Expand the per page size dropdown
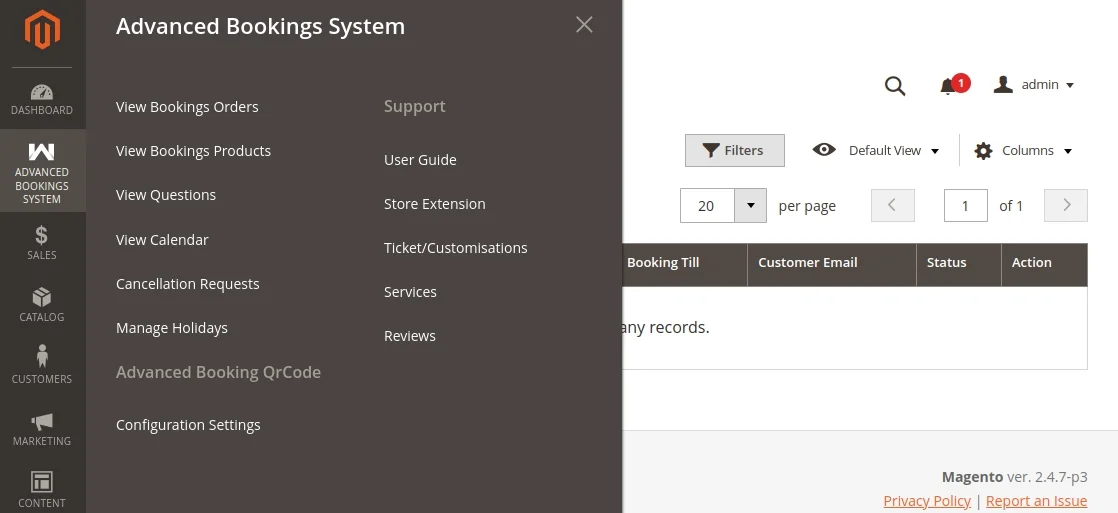Screen dimensions: 1118x513 (x=750, y=206)
